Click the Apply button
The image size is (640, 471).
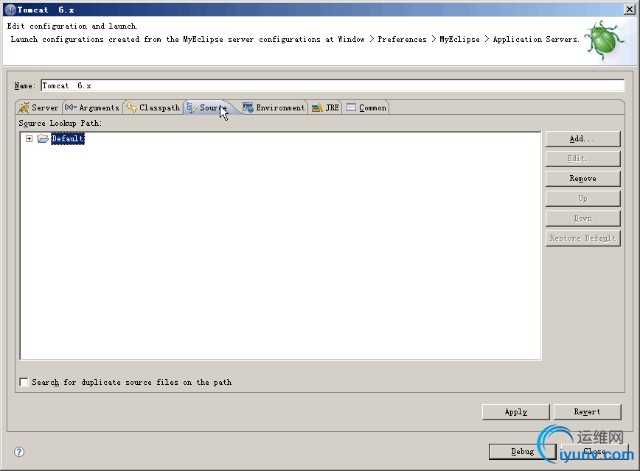pos(516,412)
